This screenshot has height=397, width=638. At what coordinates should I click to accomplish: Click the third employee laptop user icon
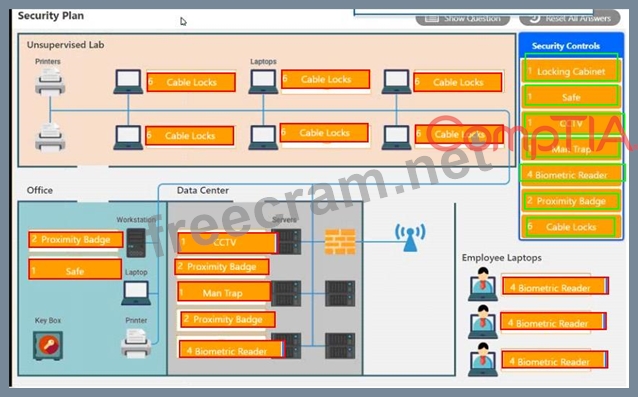pos(483,360)
